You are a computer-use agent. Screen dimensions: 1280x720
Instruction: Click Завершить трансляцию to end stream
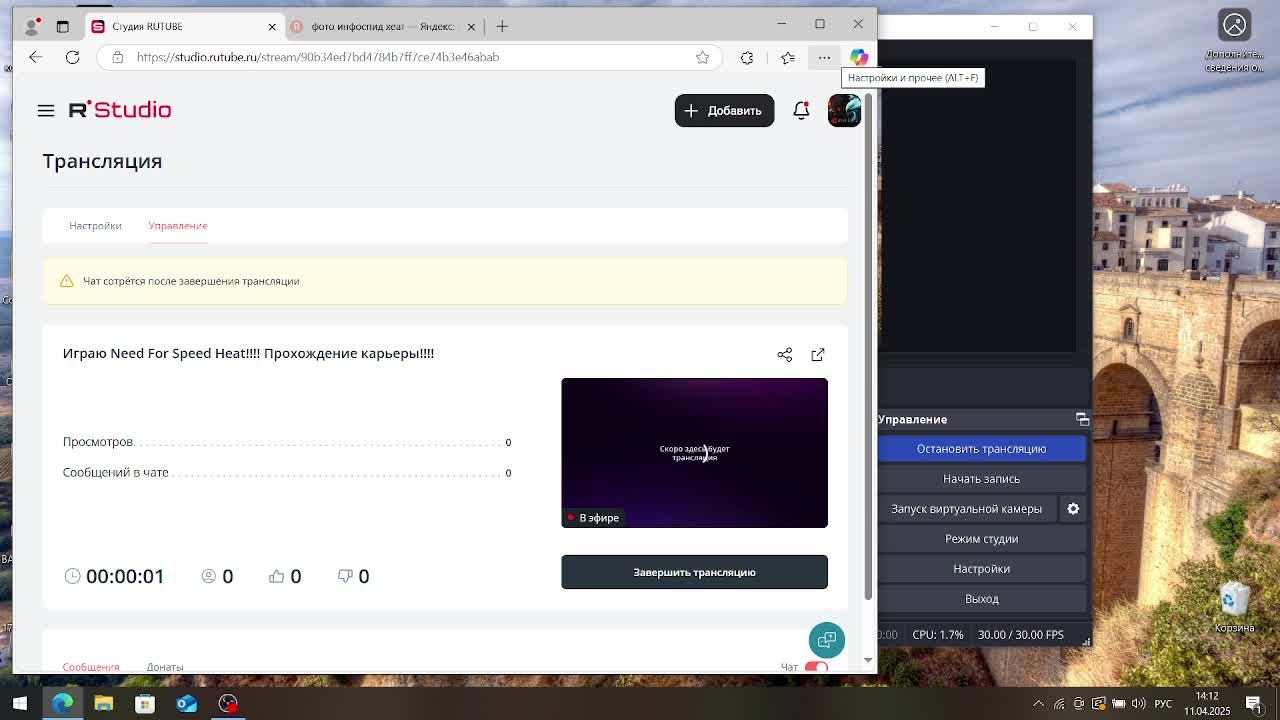694,572
